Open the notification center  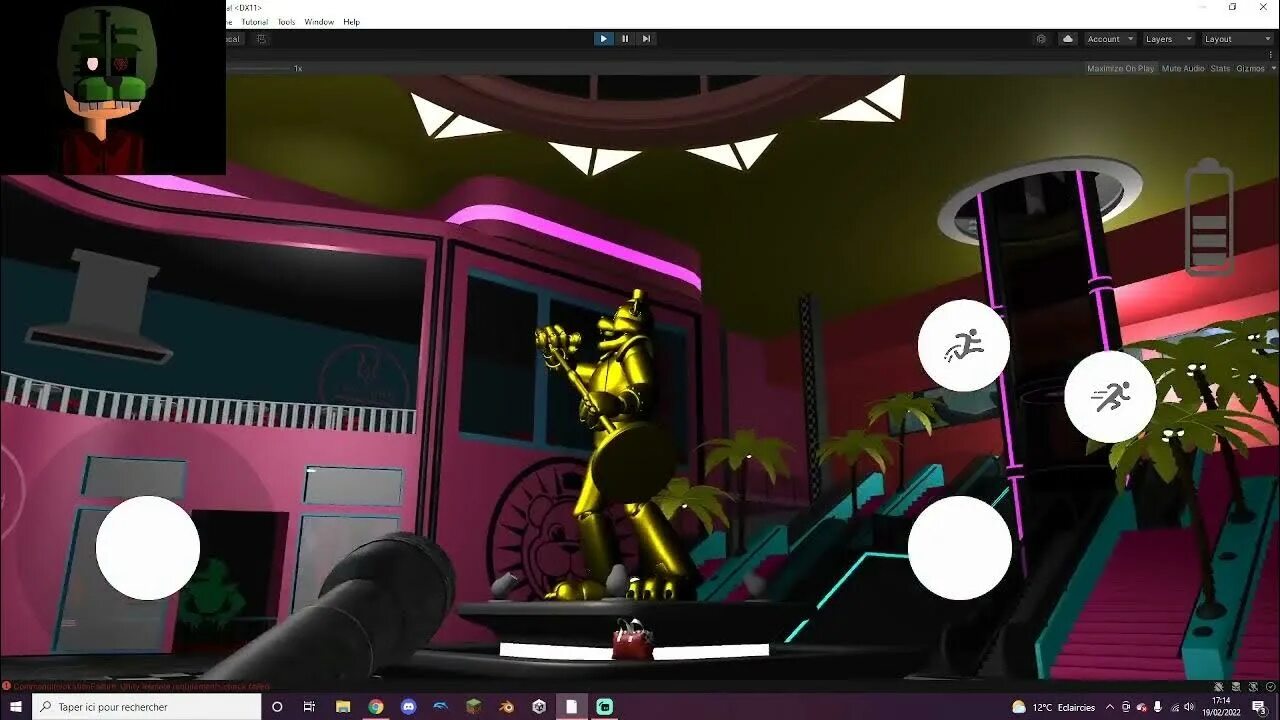pyautogui.click(x=1259, y=707)
